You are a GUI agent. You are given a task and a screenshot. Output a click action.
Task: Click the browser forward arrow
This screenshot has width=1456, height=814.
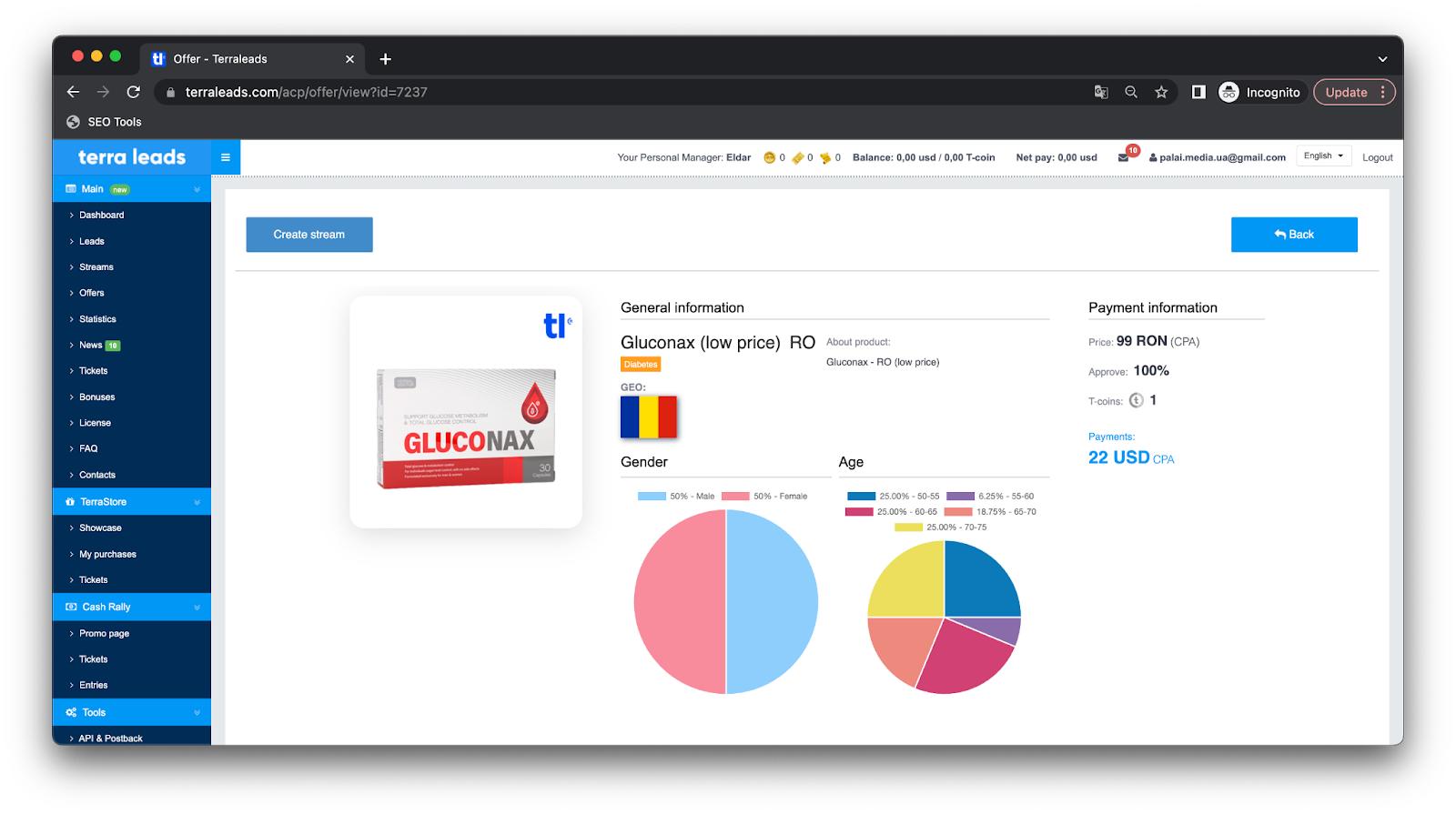click(103, 92)
